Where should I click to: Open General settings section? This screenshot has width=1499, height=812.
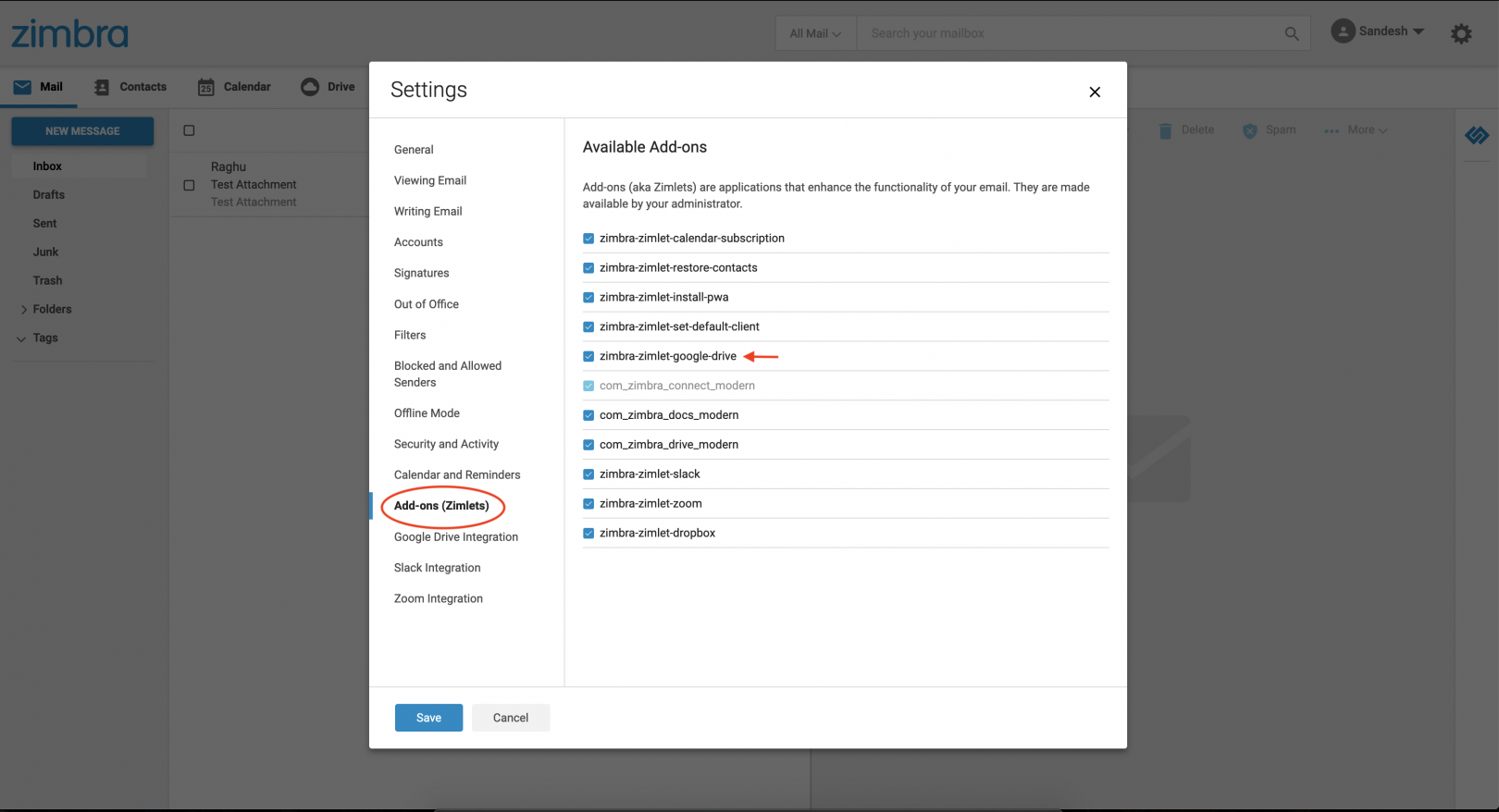(x=414, y=150)
